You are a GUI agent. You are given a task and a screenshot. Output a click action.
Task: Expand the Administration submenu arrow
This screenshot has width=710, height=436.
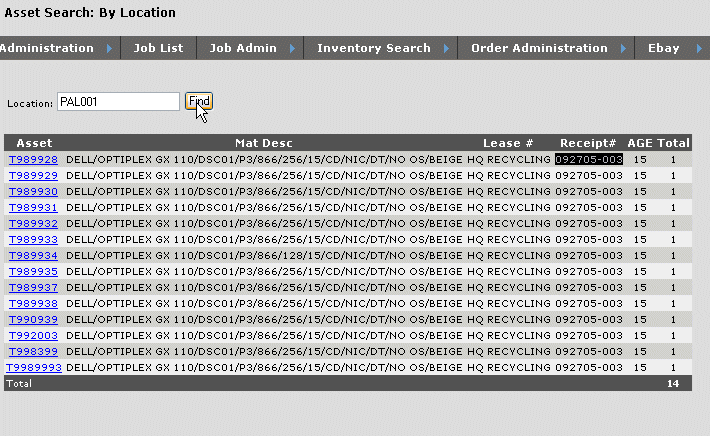(109, 48)
